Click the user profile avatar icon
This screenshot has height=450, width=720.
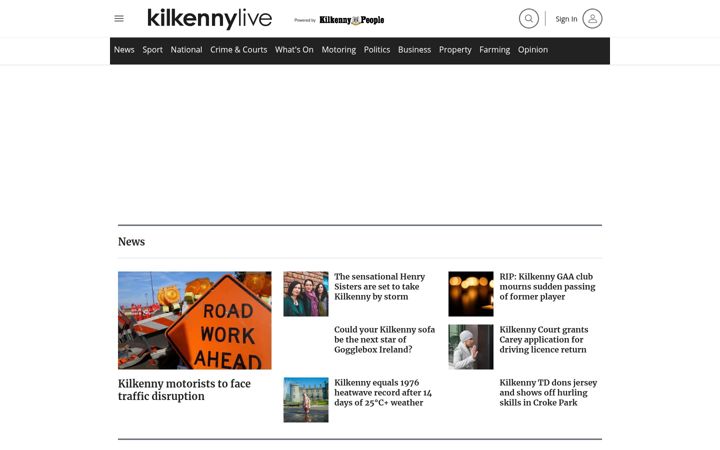point(592,19)
